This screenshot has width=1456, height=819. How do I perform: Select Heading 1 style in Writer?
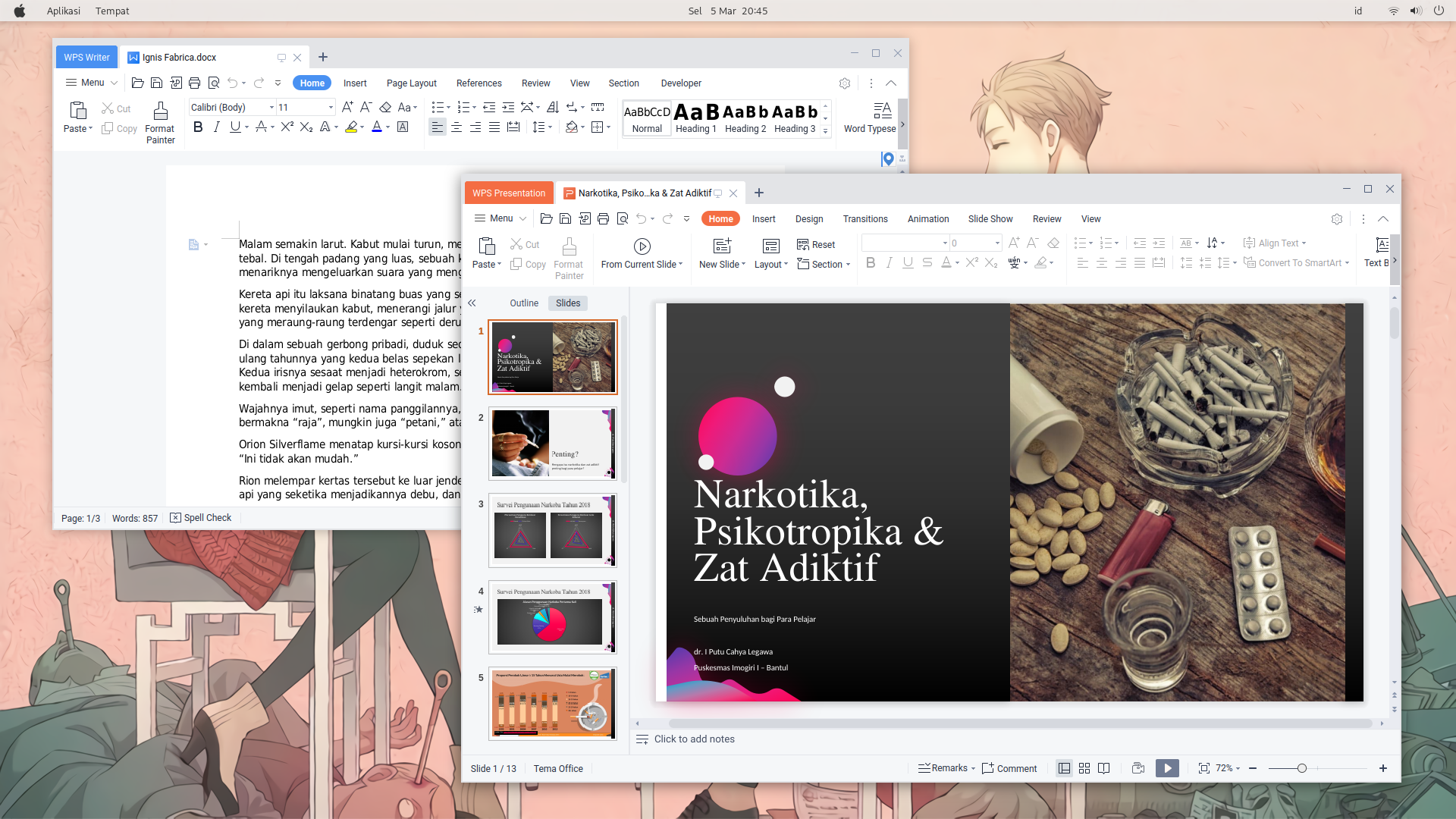[x=696, y=118]
